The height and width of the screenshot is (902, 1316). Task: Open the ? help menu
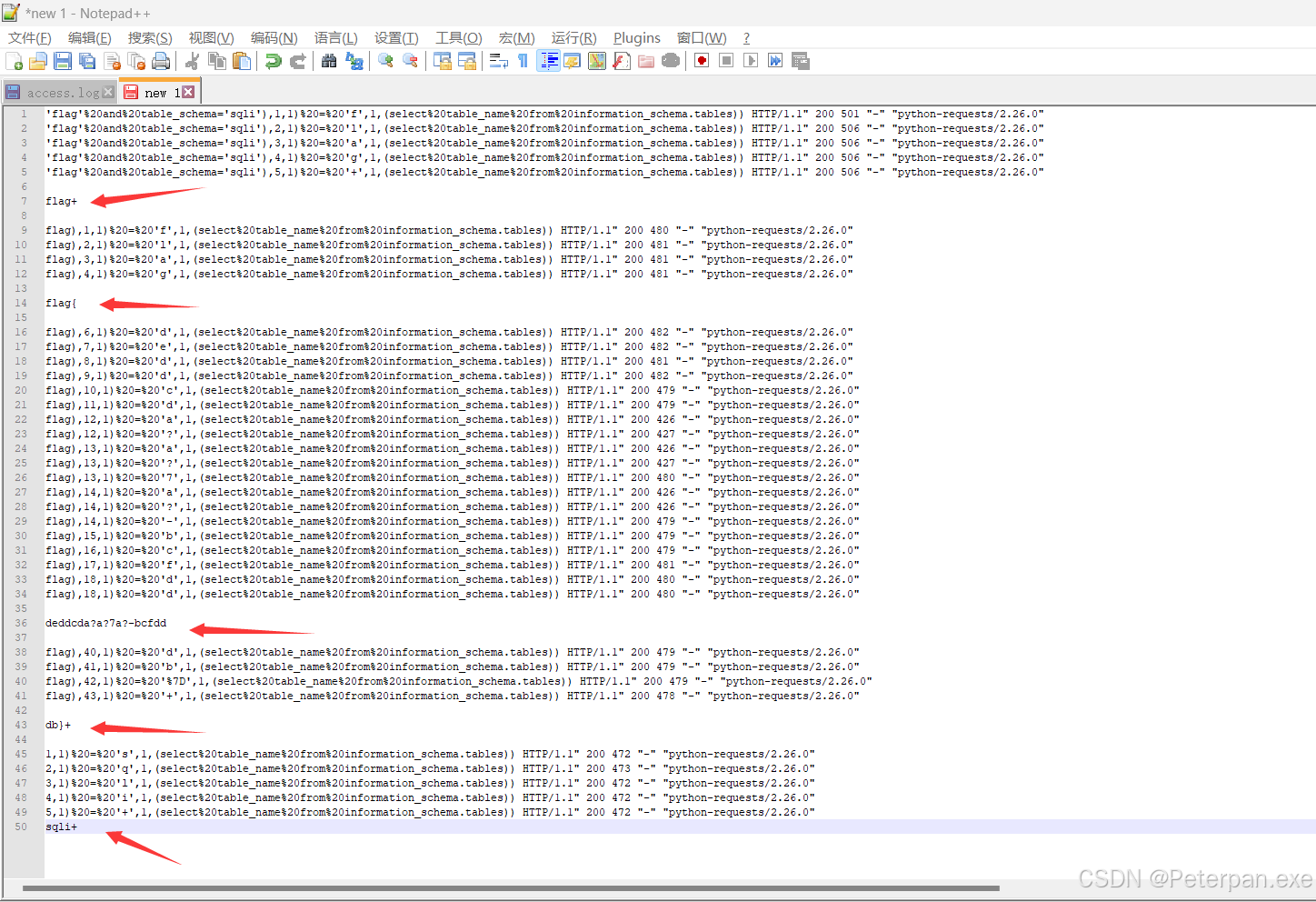[x=746, y=37]
